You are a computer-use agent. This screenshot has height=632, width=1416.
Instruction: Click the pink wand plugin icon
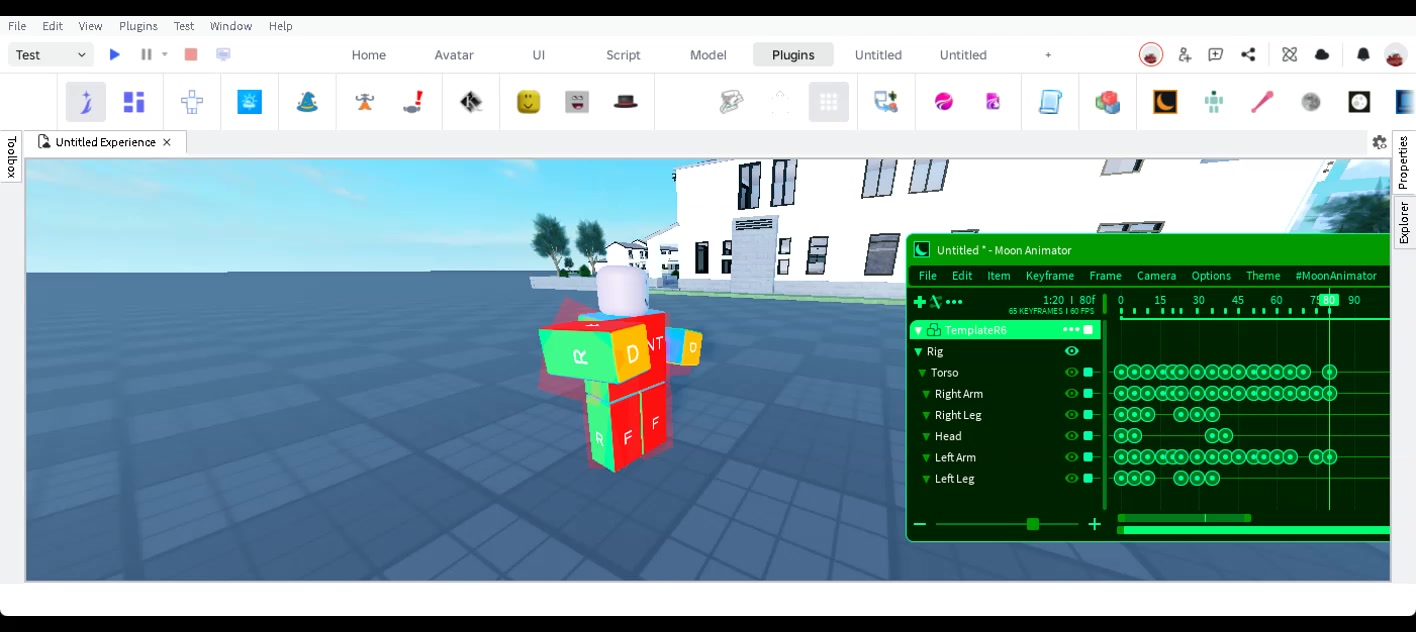tap(1262, 102)
